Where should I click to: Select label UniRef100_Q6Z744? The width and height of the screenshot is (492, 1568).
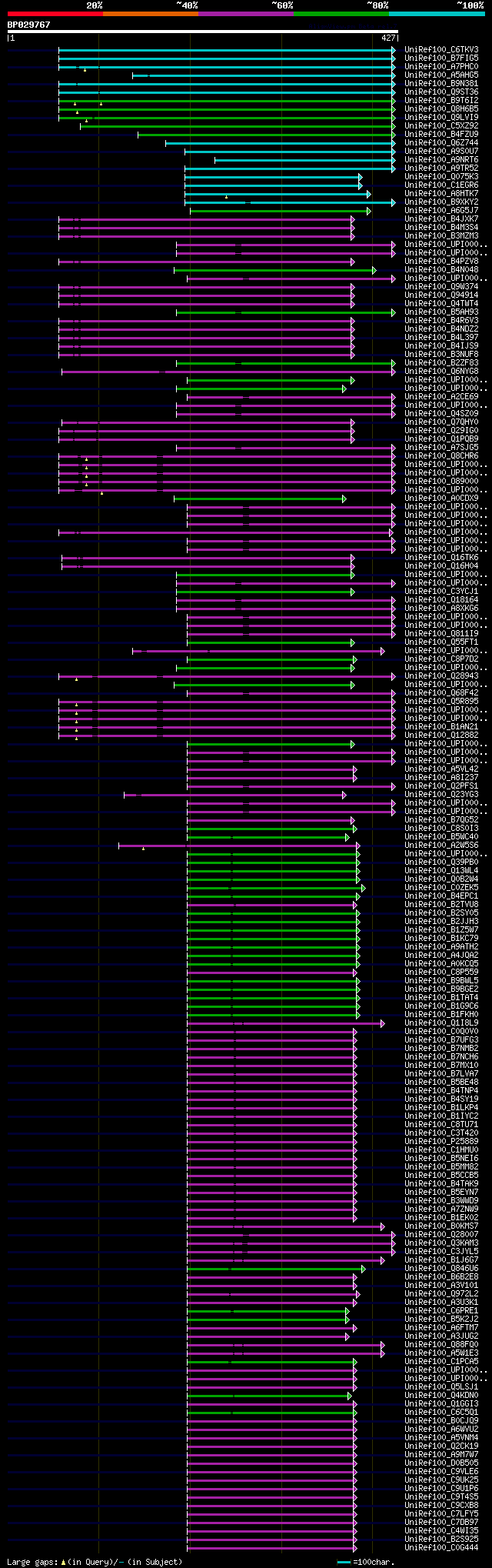(441, 143)
